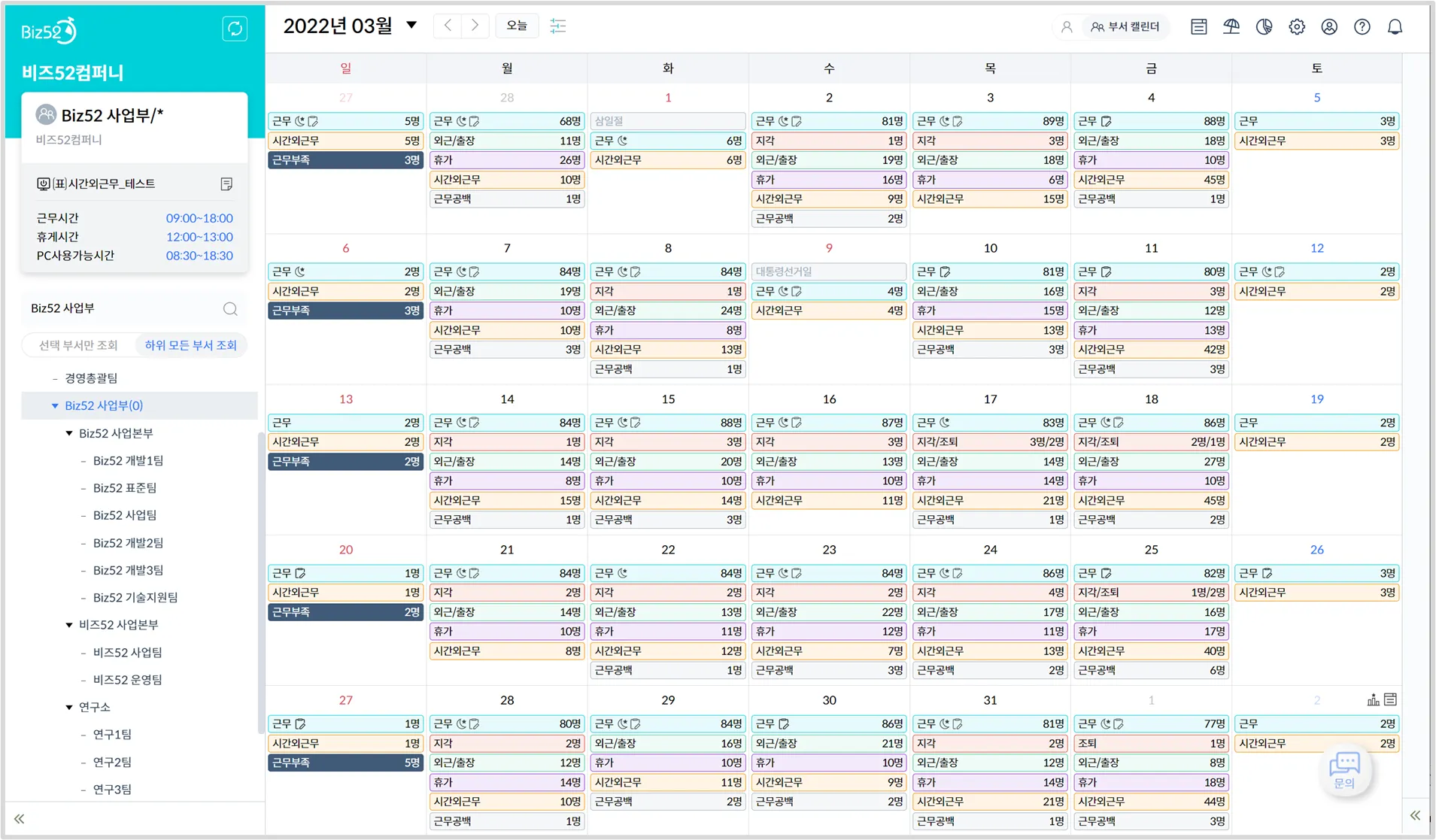
Task: Select the 부서 캘린더 view toggle
Action: [x=1125, y=27]
